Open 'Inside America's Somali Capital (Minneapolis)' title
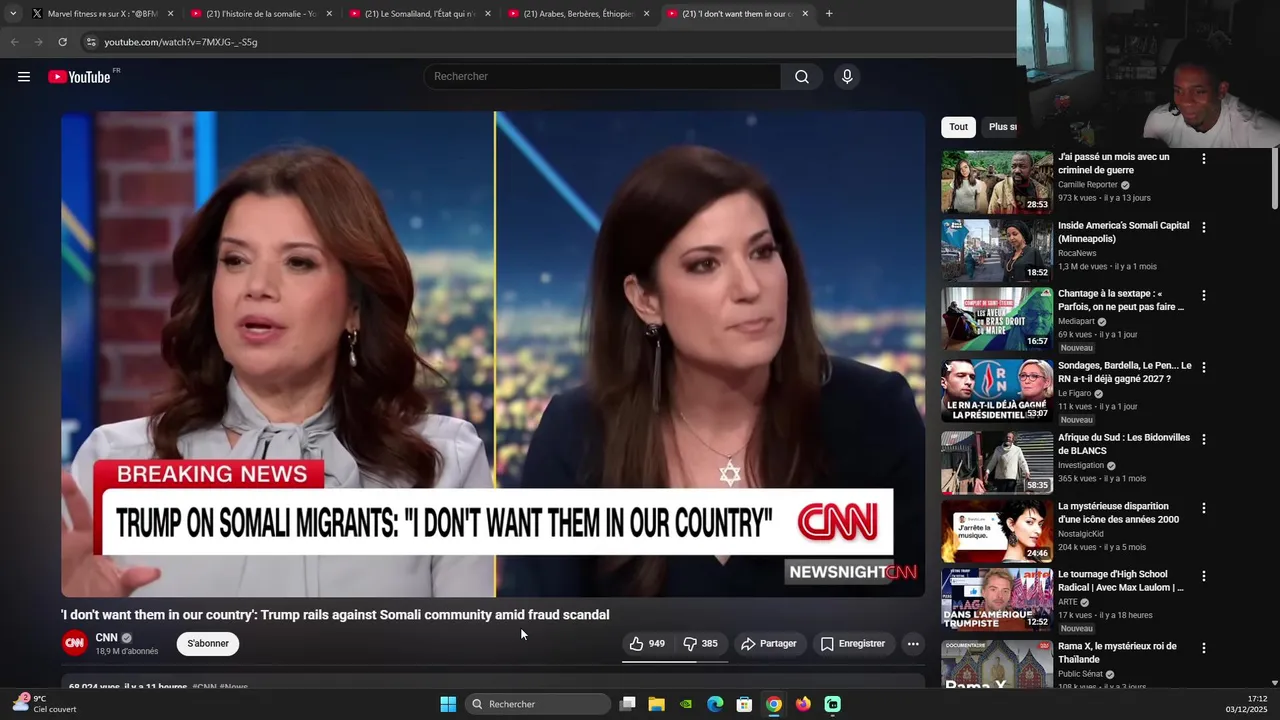This screenshot has height=720, width=1280. coord(1124,232)
